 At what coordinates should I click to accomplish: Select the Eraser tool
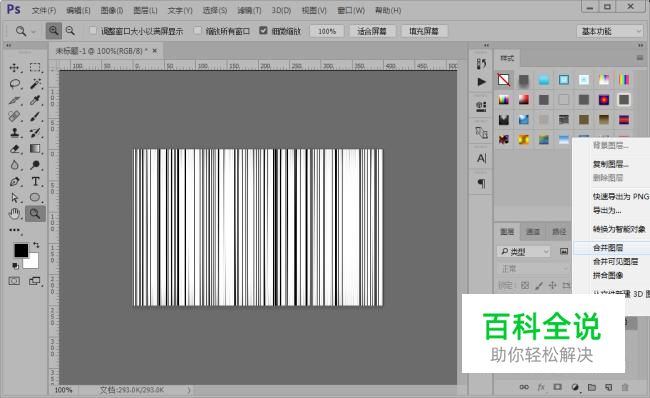tap(15, 148)
